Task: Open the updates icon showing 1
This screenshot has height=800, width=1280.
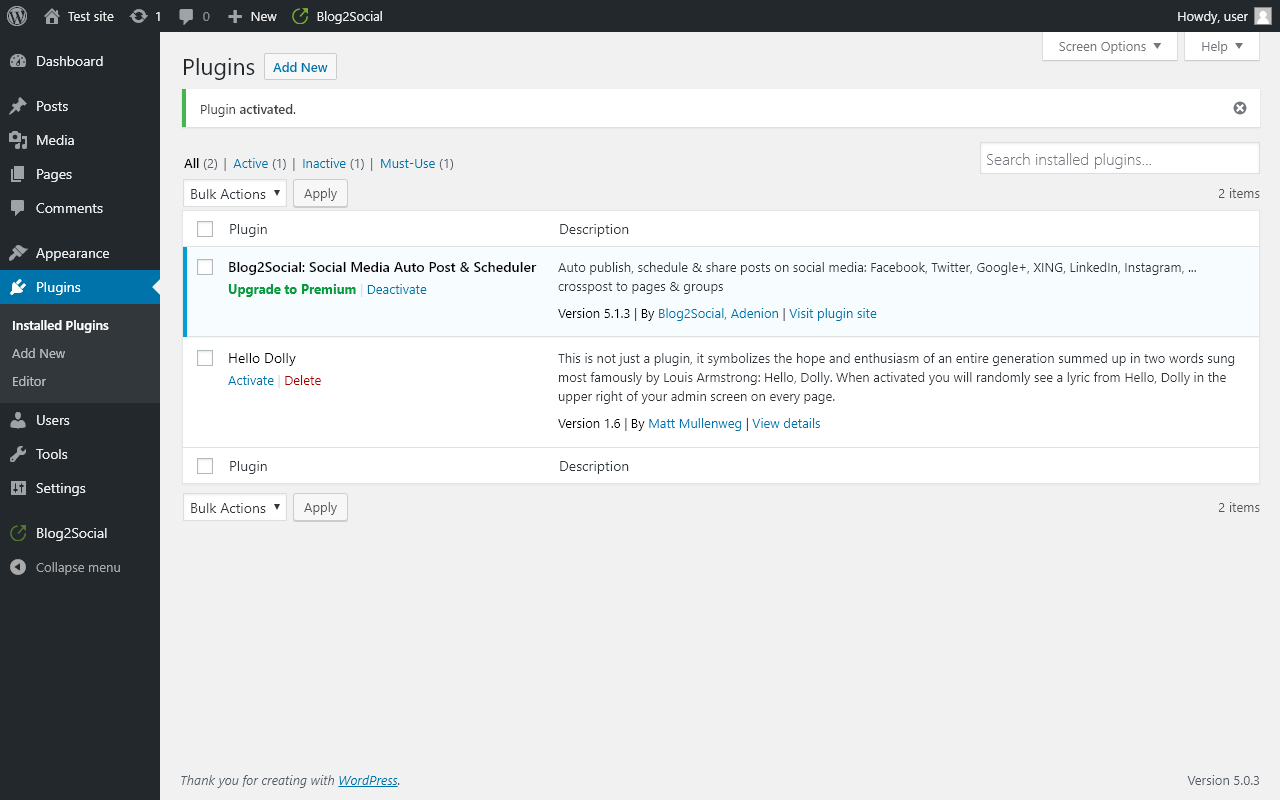Action: [x=139, y=16]
